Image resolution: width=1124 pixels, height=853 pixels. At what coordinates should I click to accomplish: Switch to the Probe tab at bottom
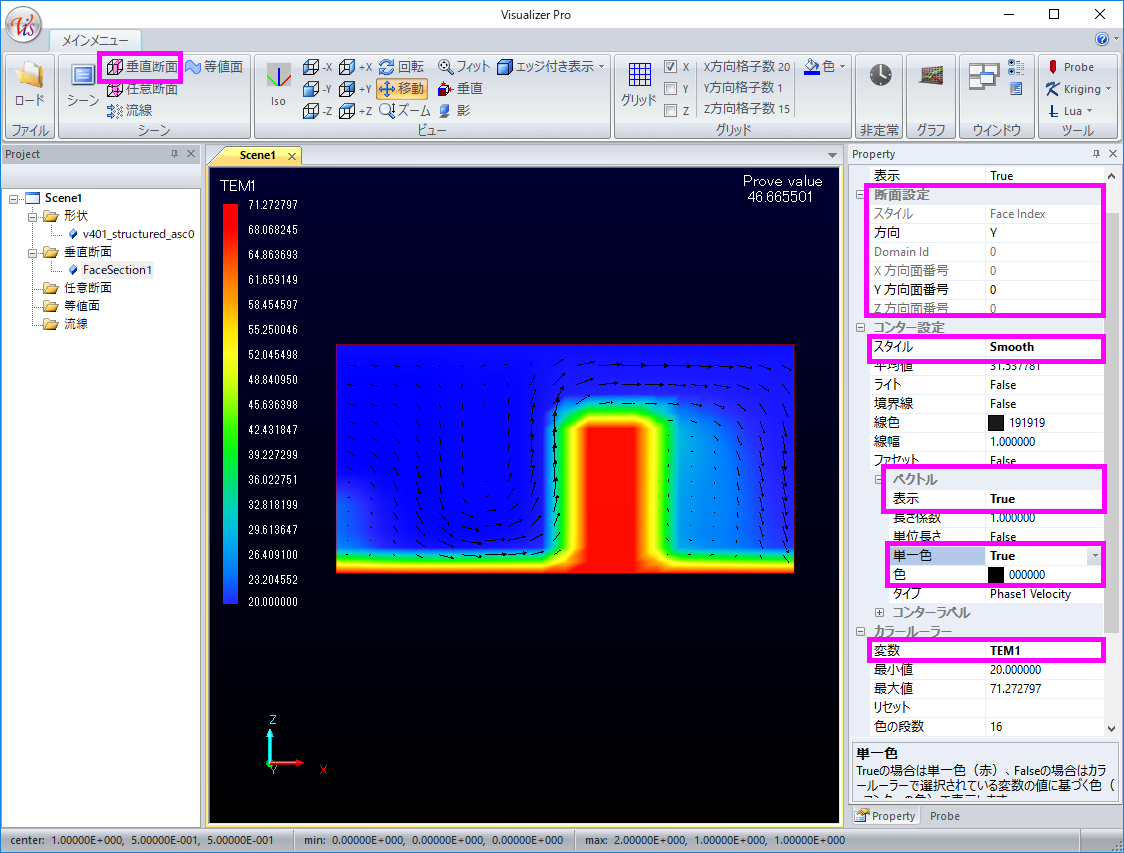[x=944, y=816]
